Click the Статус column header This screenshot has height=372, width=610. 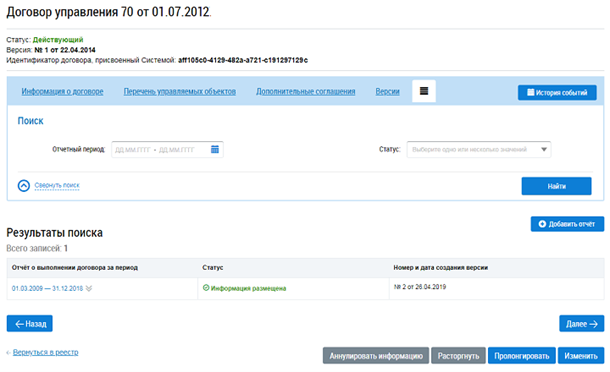tap(212, 268)
